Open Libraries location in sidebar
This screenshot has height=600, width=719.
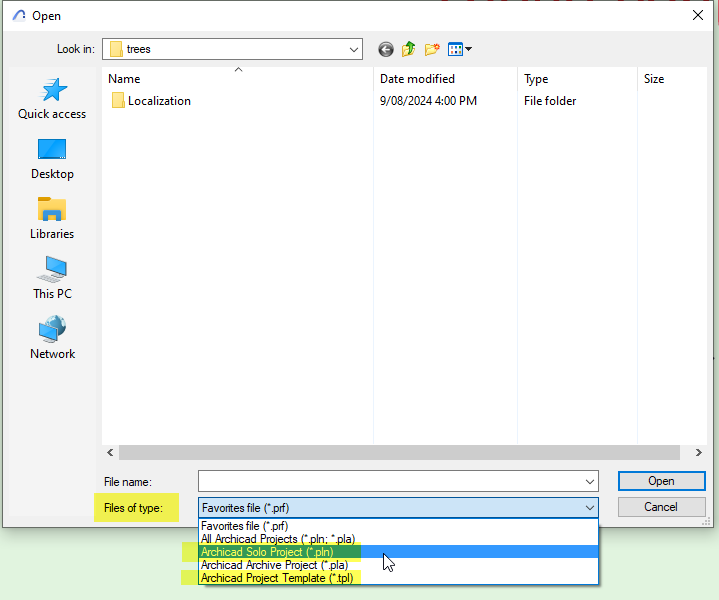coord(52,219)
